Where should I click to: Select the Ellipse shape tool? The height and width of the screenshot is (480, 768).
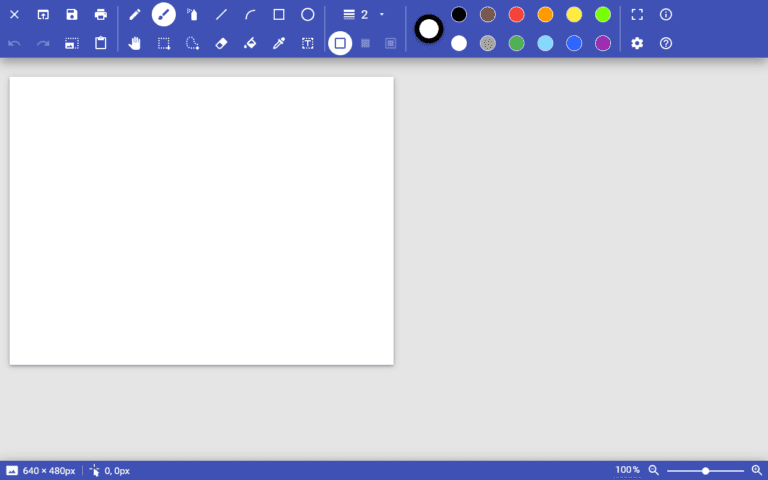coord(308,15)
